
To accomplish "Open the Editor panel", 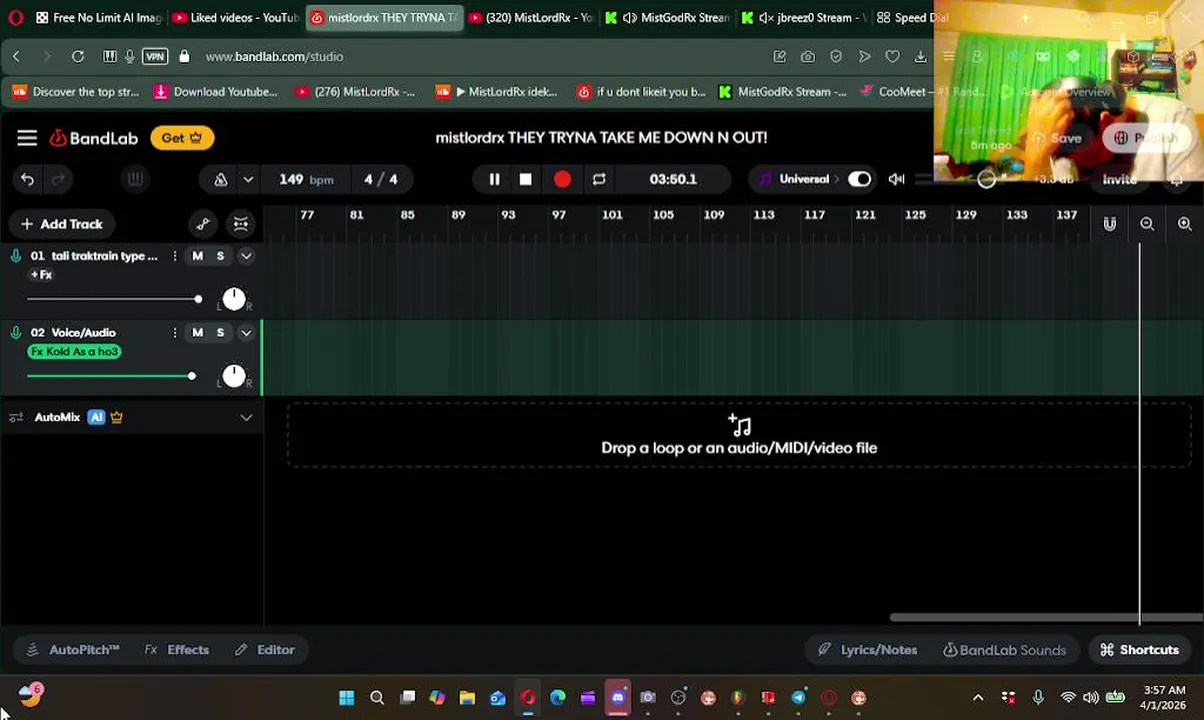I will [265, 650].
